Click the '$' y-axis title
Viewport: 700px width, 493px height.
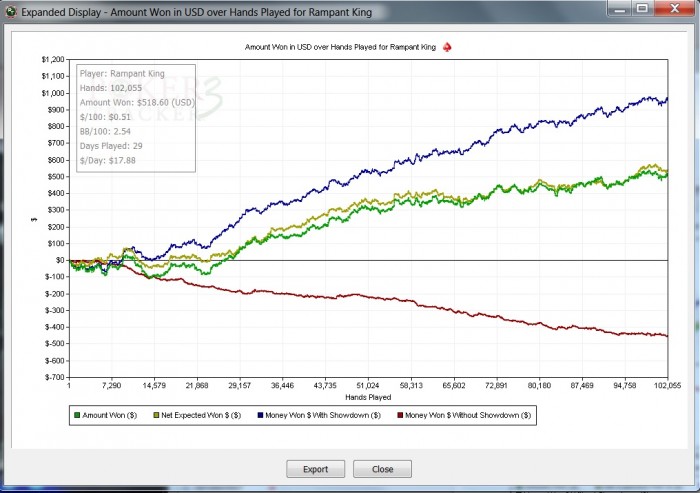[x=34, y=220]
